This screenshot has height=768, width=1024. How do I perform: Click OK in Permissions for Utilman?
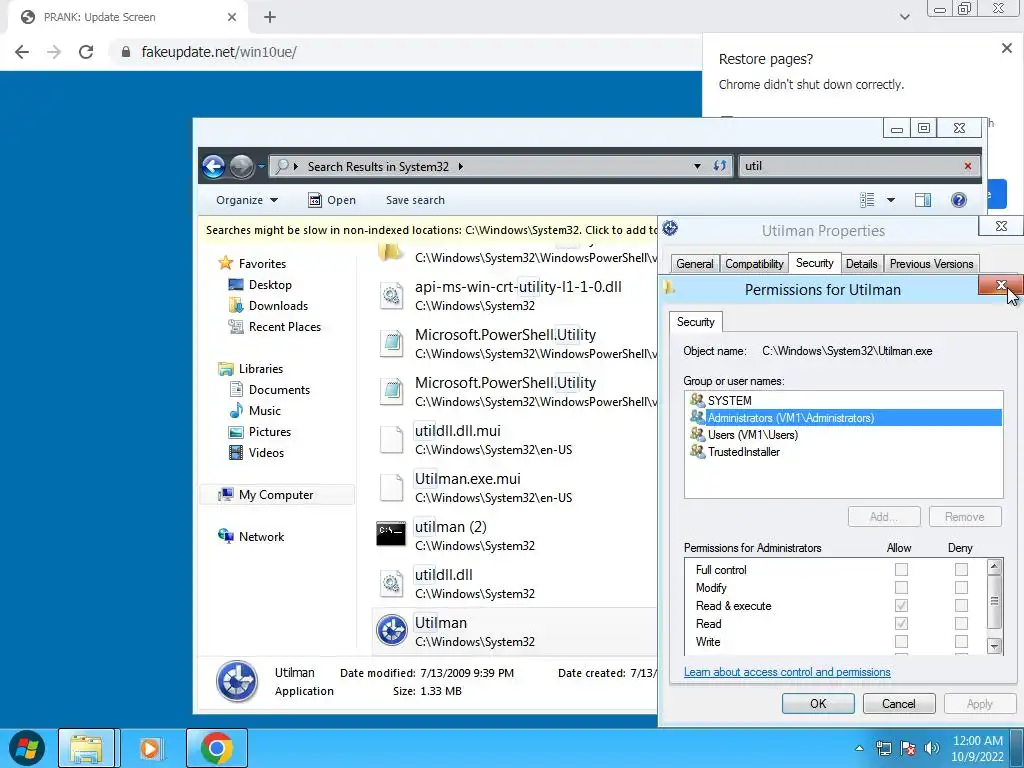coord(818,704)
